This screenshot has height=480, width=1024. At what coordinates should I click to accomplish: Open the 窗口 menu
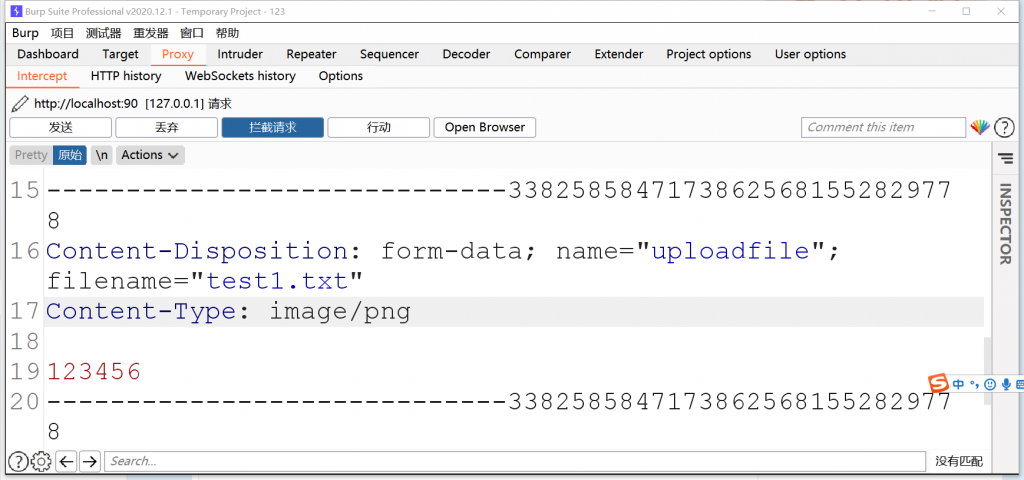pyautogui.click(x=192, y=33)
